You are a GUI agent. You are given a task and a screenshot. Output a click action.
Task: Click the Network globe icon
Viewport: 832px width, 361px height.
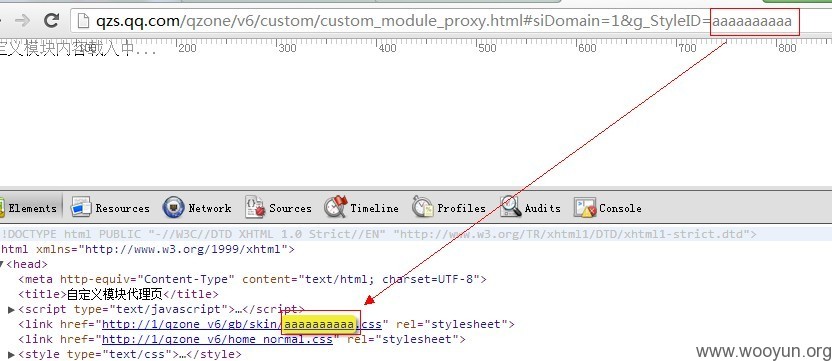pyautogui.click(x=174, y=207)
